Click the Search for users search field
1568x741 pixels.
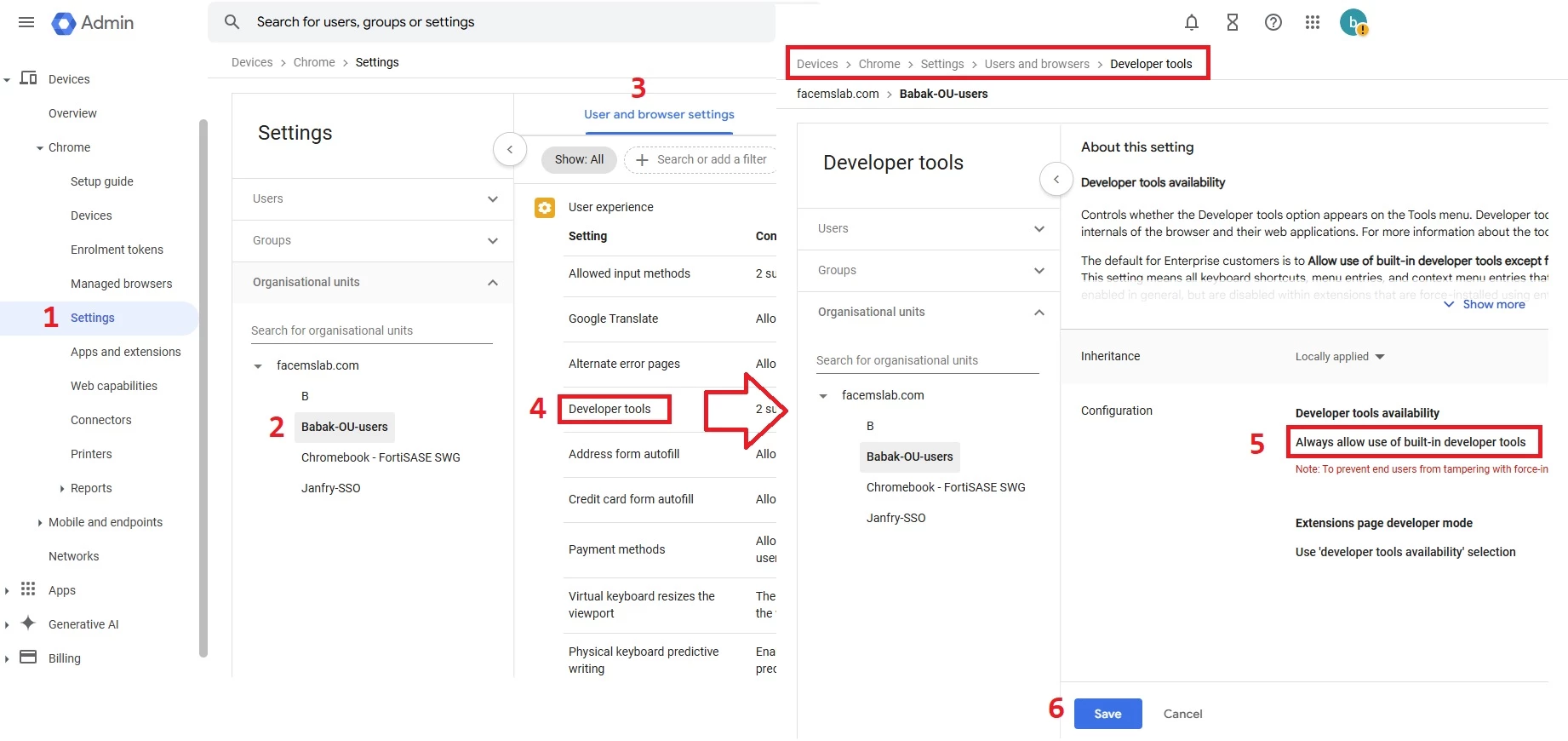coord(492,22)
